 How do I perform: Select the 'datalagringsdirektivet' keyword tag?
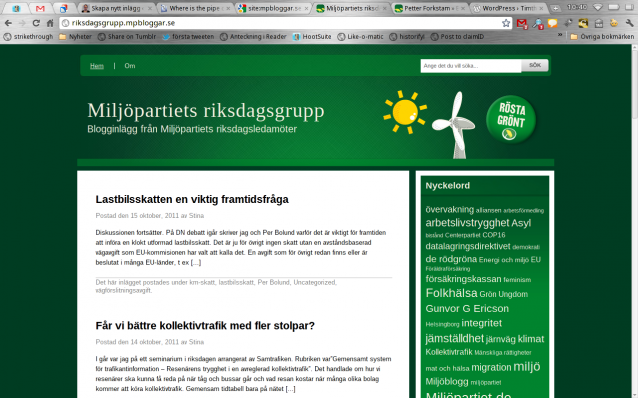point(468,246)
